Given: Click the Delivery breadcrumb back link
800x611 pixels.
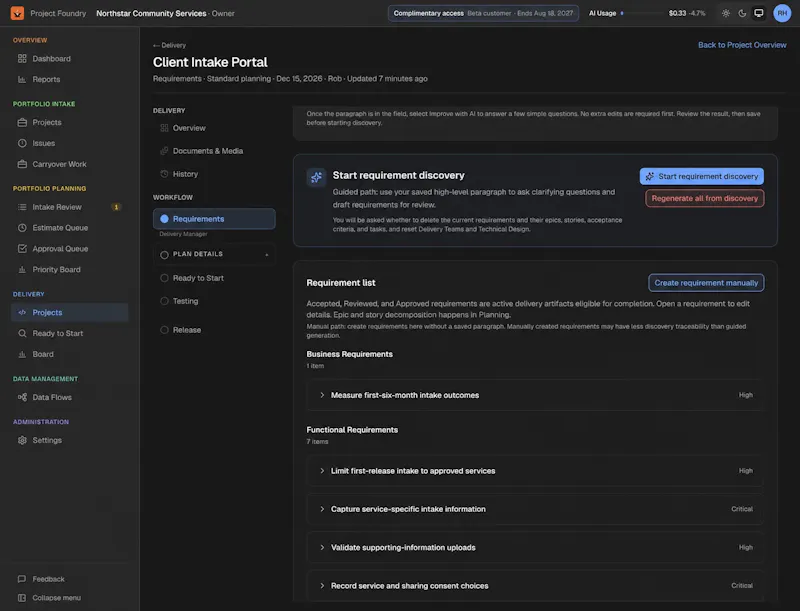Looking at the screenshot, I should tap(169, 45).
